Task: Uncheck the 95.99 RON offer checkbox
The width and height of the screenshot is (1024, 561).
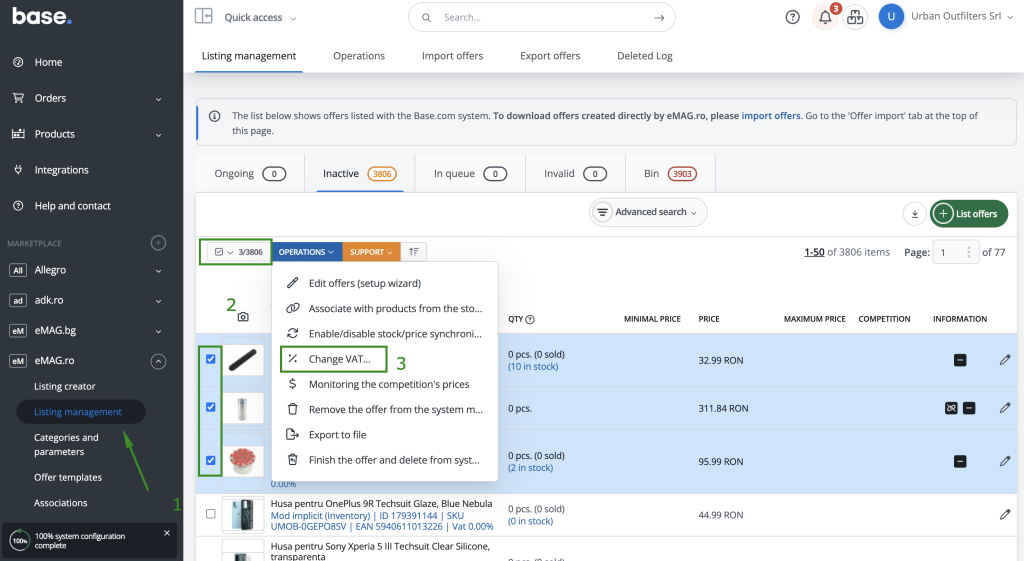Action: pyautogui.click(x=210, y=460)
